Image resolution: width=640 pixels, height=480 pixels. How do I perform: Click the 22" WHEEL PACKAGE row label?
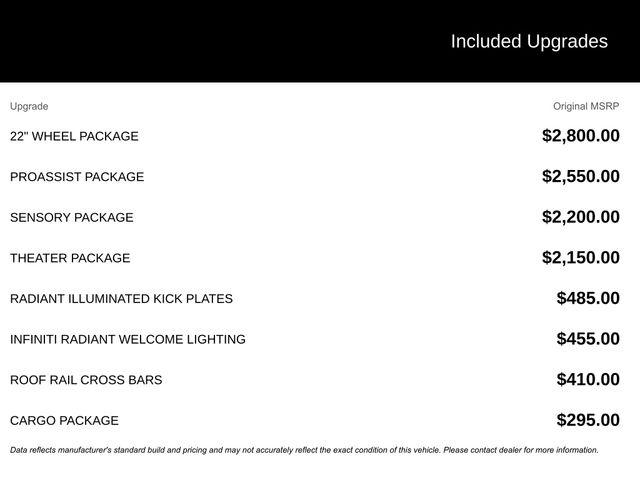[74, 136]
